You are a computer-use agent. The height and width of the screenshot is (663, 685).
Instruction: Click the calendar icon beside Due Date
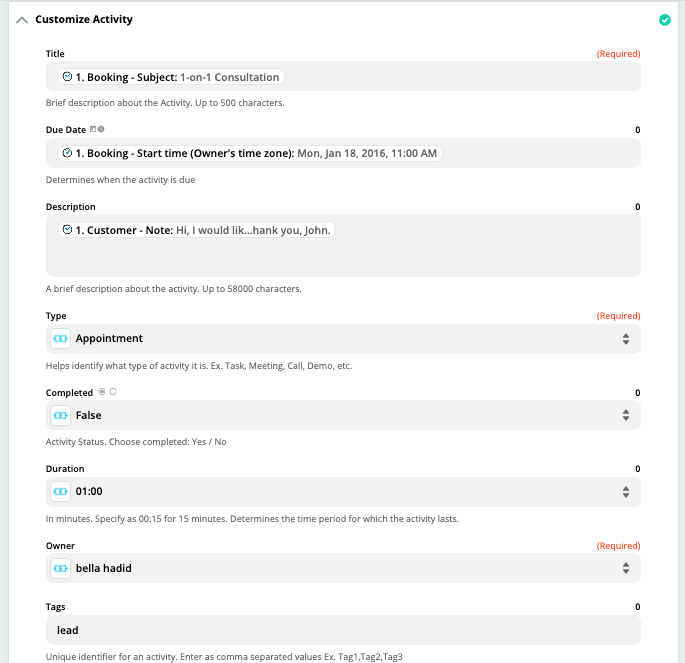[x=93, y=129]
